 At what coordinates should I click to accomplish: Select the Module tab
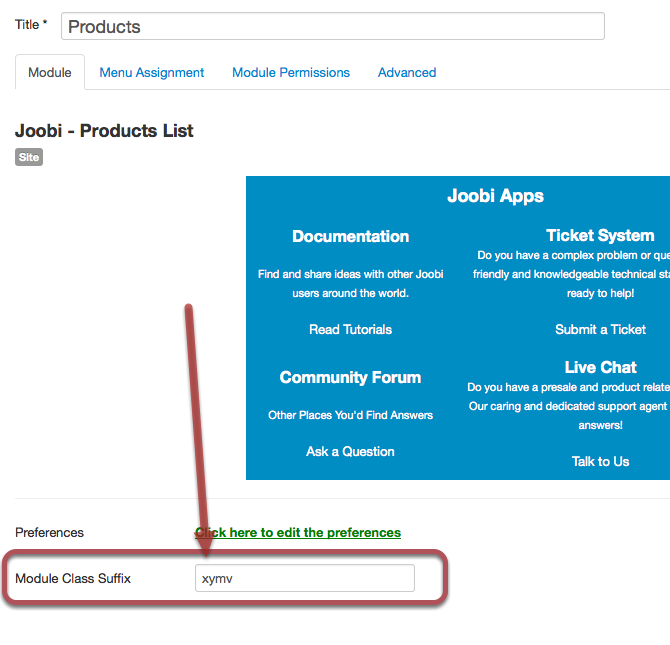tap(50, 72)
